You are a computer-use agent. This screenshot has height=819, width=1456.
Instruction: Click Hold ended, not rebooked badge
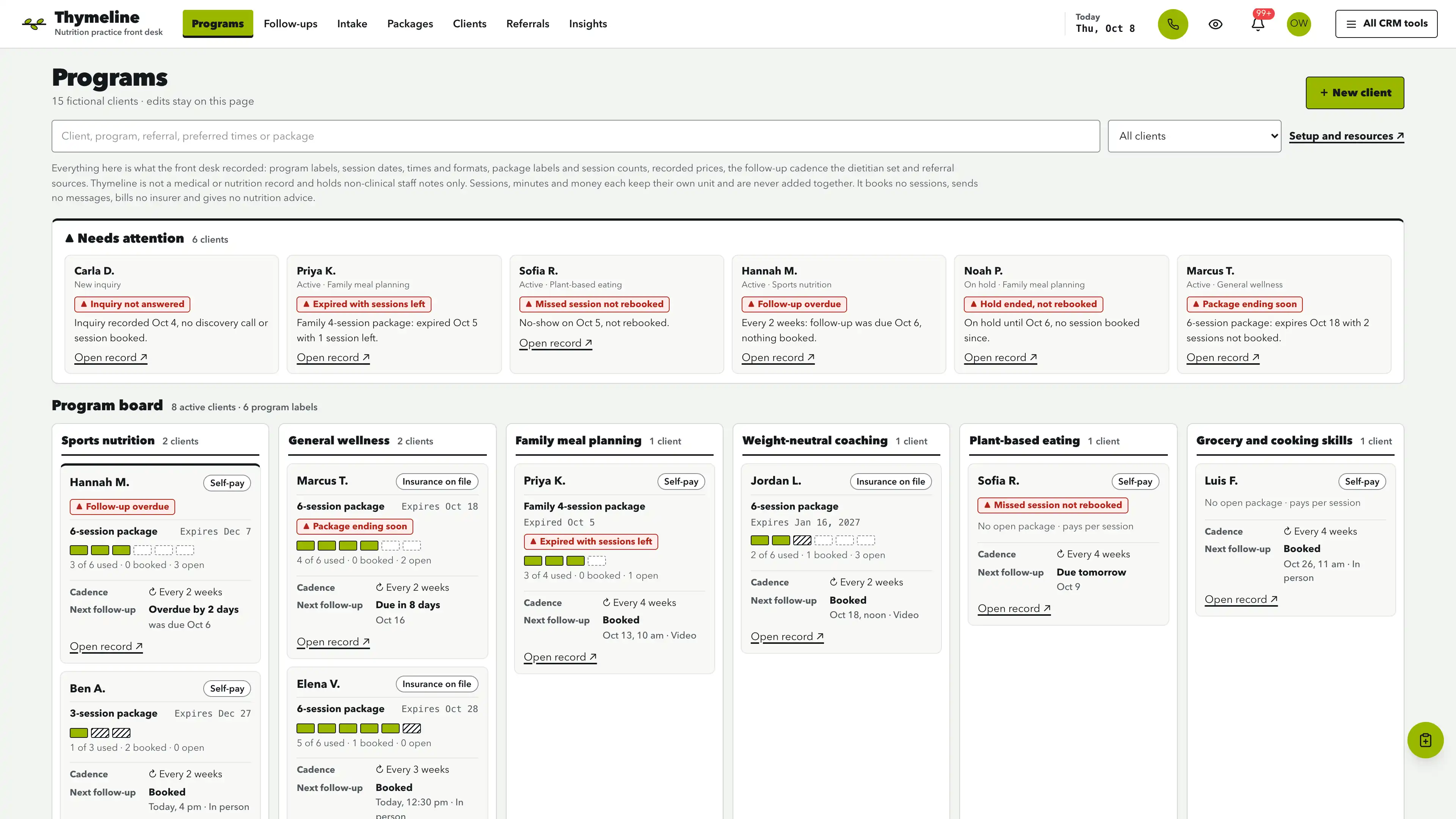coord(1033,304)
